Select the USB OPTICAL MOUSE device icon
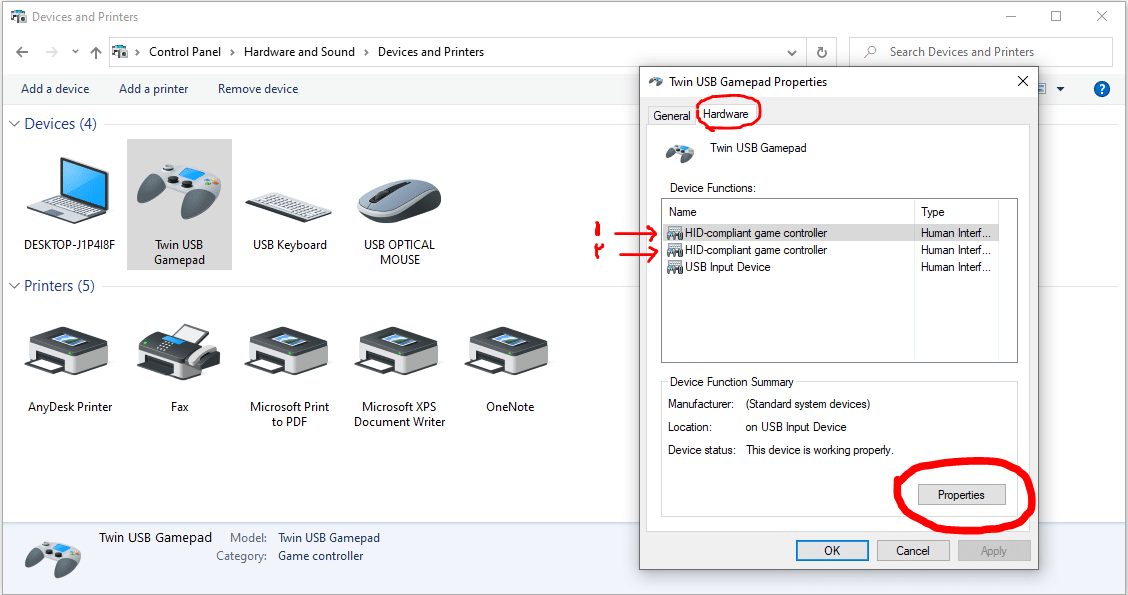The width and height of the screenshot is (1128, 595). (399, 201)
